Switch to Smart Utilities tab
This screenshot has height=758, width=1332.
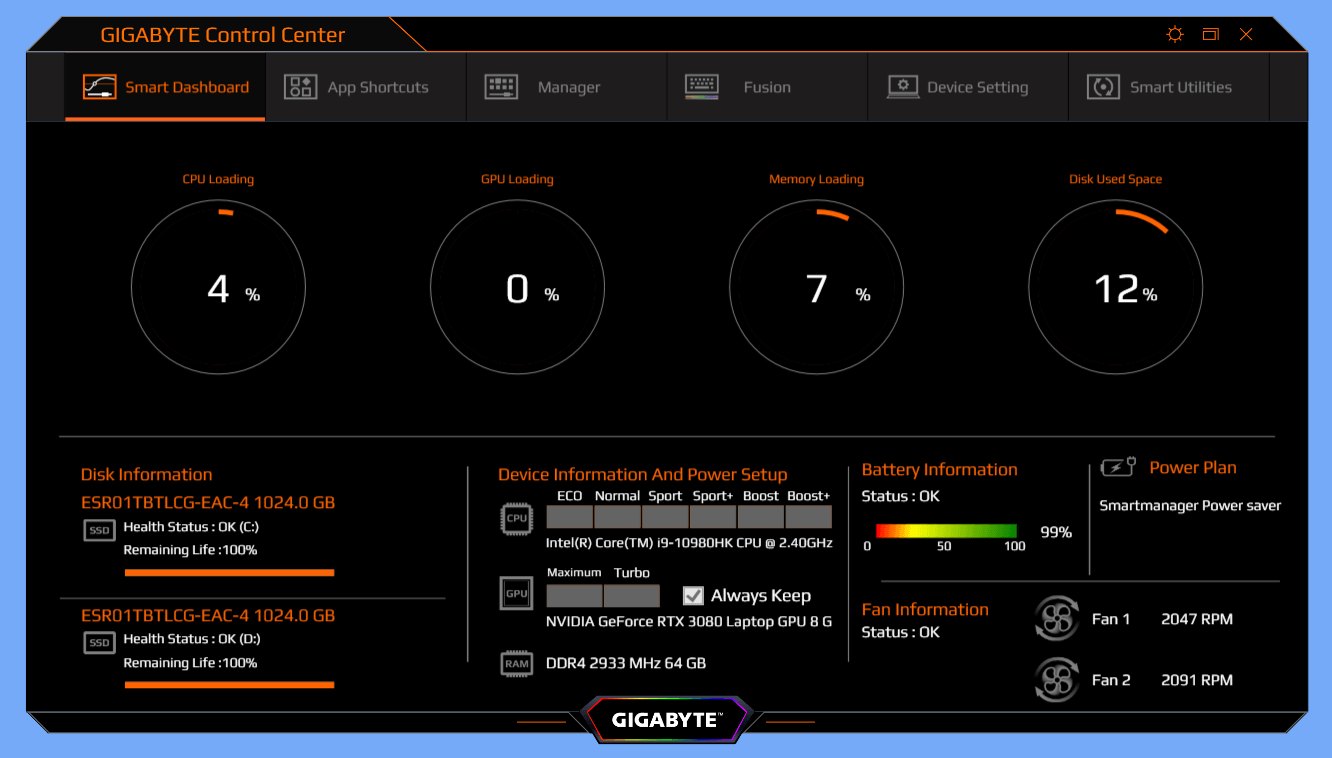[x=1168, y=87]
